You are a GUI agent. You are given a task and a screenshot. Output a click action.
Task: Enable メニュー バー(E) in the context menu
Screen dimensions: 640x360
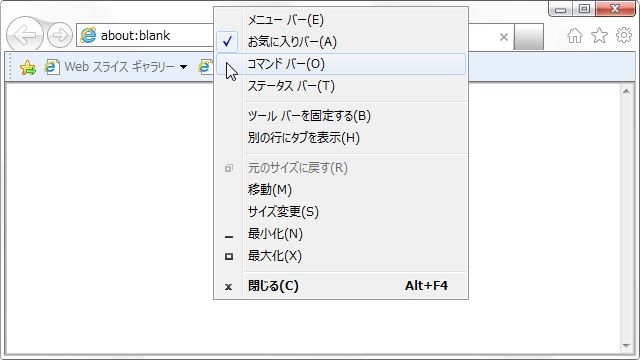pos(341,20)
